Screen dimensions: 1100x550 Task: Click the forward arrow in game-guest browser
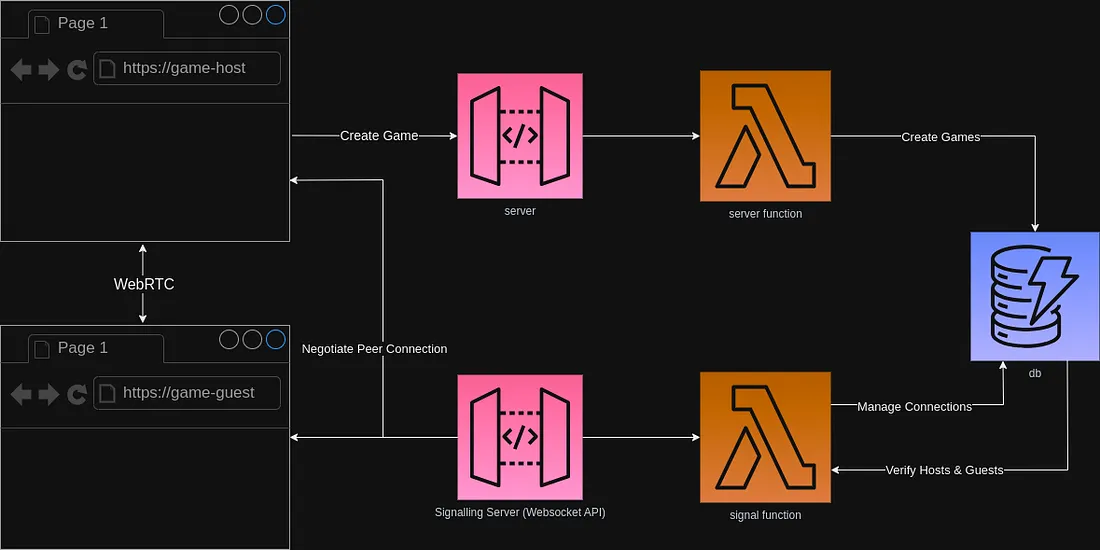[48, 394]
